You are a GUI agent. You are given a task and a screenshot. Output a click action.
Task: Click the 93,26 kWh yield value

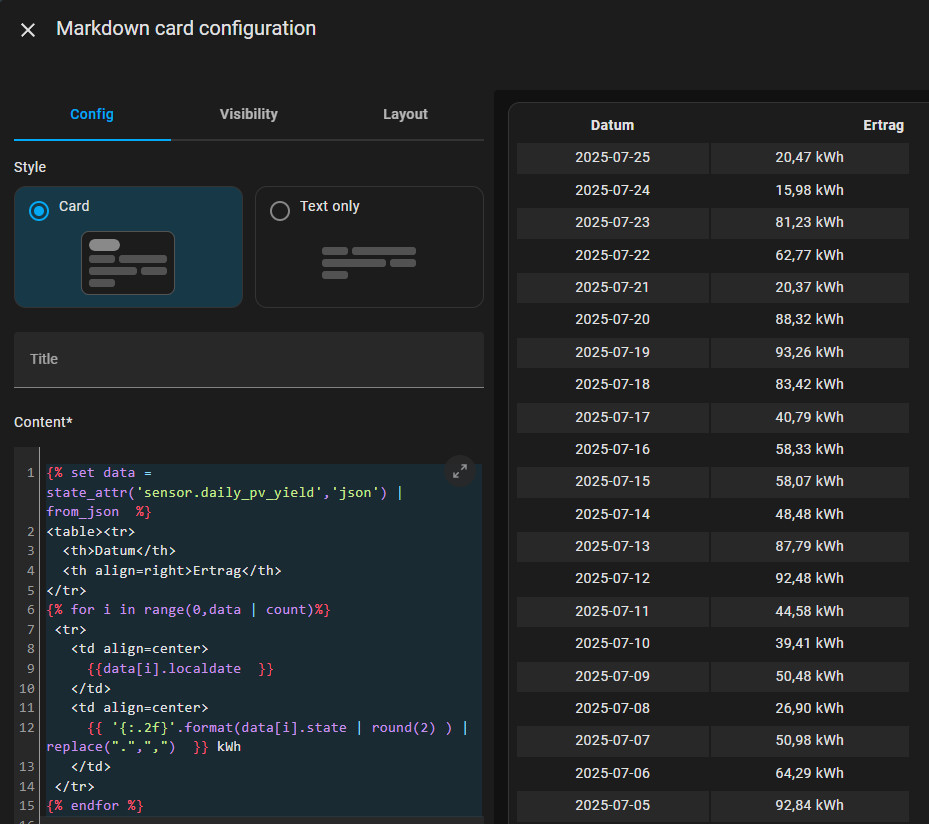coord(809,352)
